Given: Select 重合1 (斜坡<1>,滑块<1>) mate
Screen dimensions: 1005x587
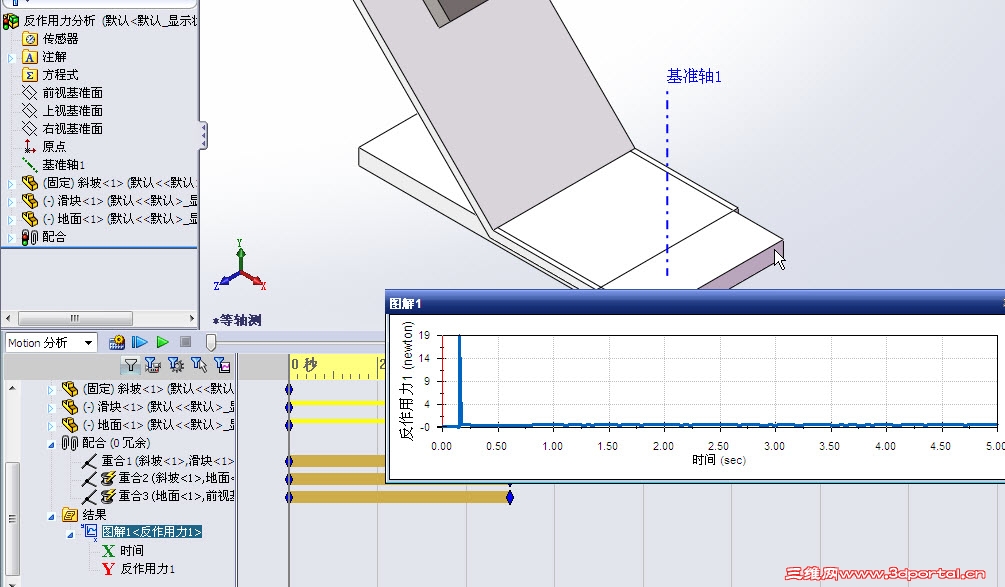Looking at the screenshot, I should pos(167,461).
